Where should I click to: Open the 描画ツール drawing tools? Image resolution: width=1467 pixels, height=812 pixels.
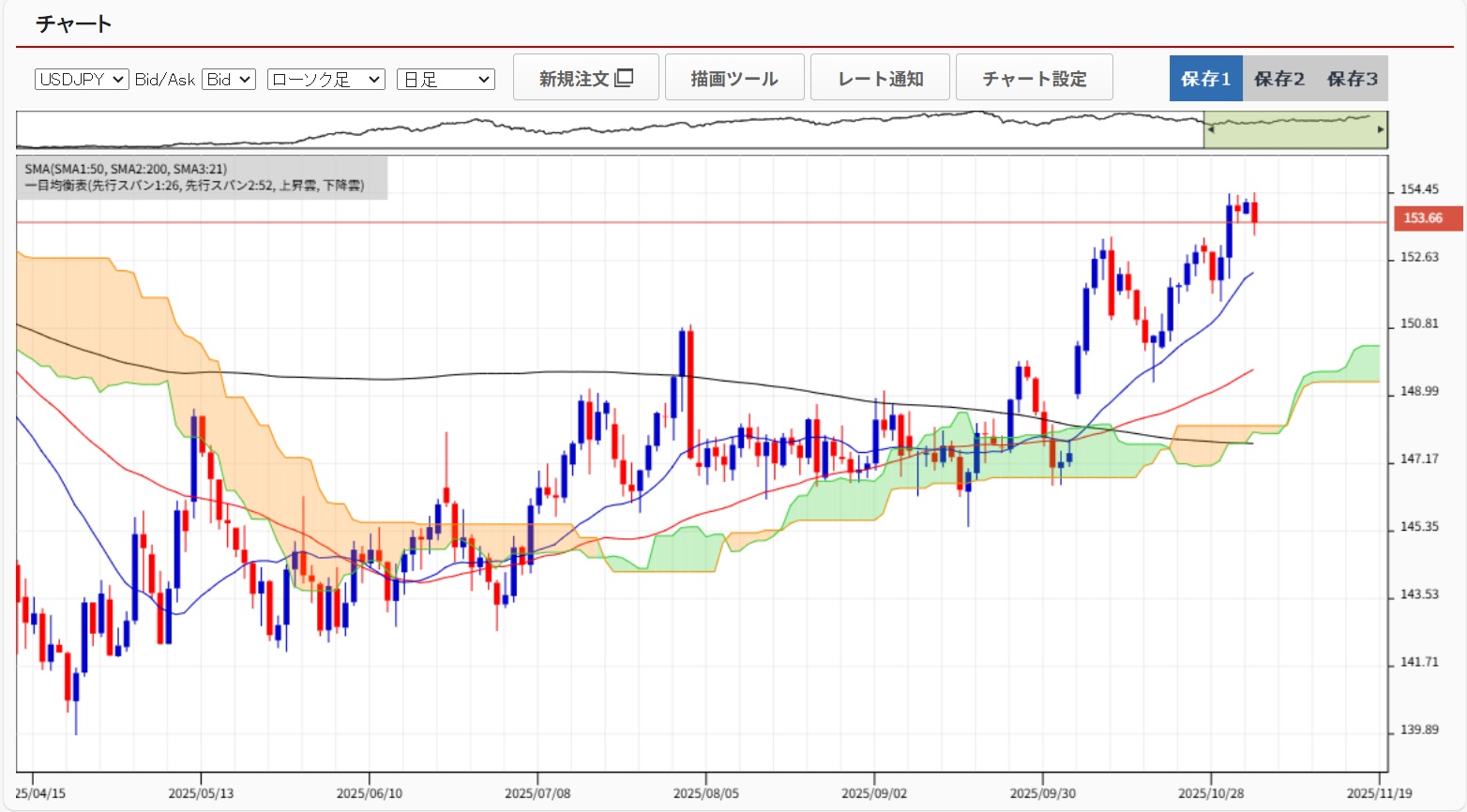coord(733,78)
